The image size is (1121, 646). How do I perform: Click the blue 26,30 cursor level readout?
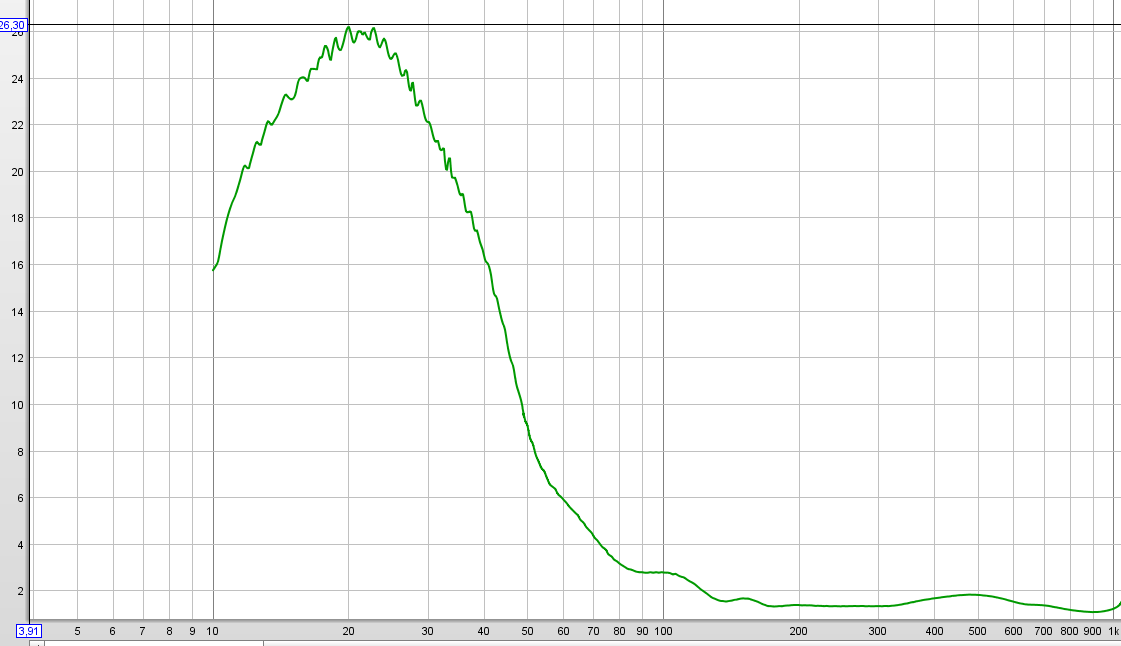pos(12,25)
